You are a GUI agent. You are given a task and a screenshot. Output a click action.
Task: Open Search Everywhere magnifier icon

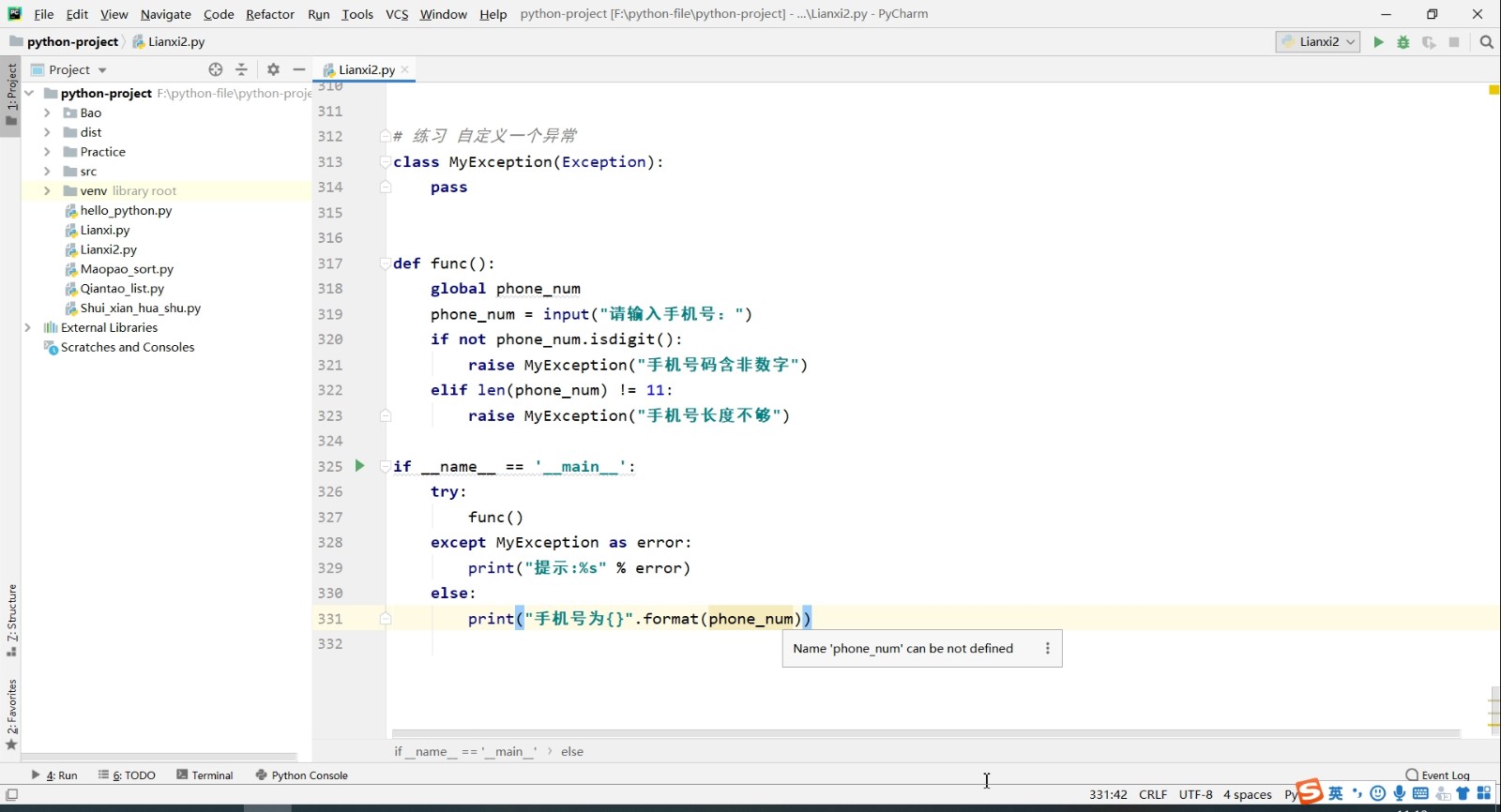pyautogui.click(x=1486, y=42)
